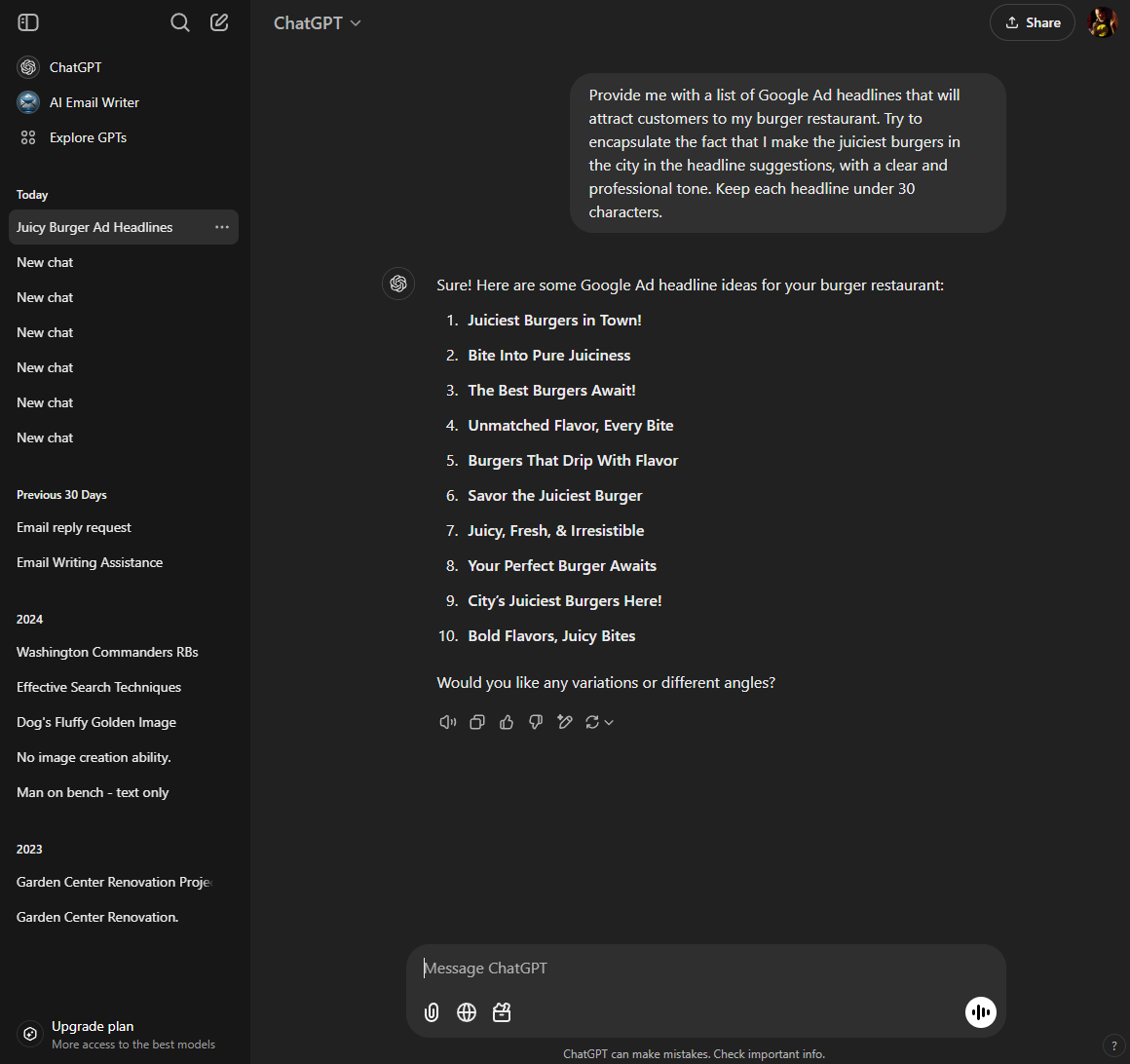Viewport: 1130px width, 1064px height.
Task: Click Upgrade plan at the sidebar bottom
Action: [x=93, y=1026]
